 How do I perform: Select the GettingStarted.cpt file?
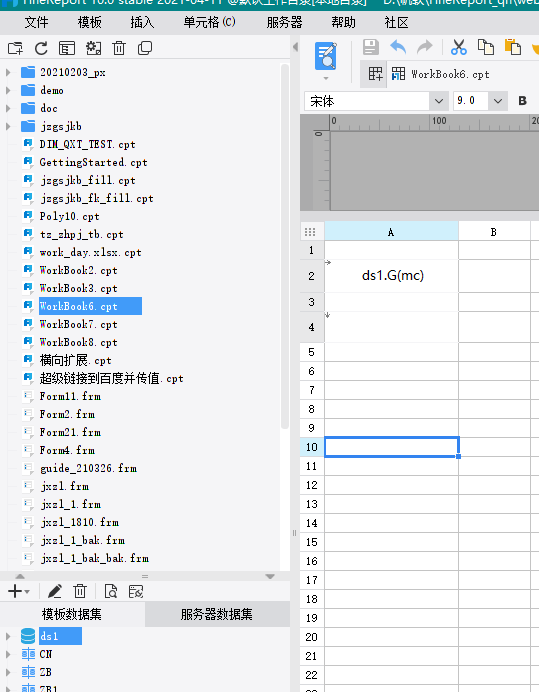pyautogui.click(x=93, y=162)
